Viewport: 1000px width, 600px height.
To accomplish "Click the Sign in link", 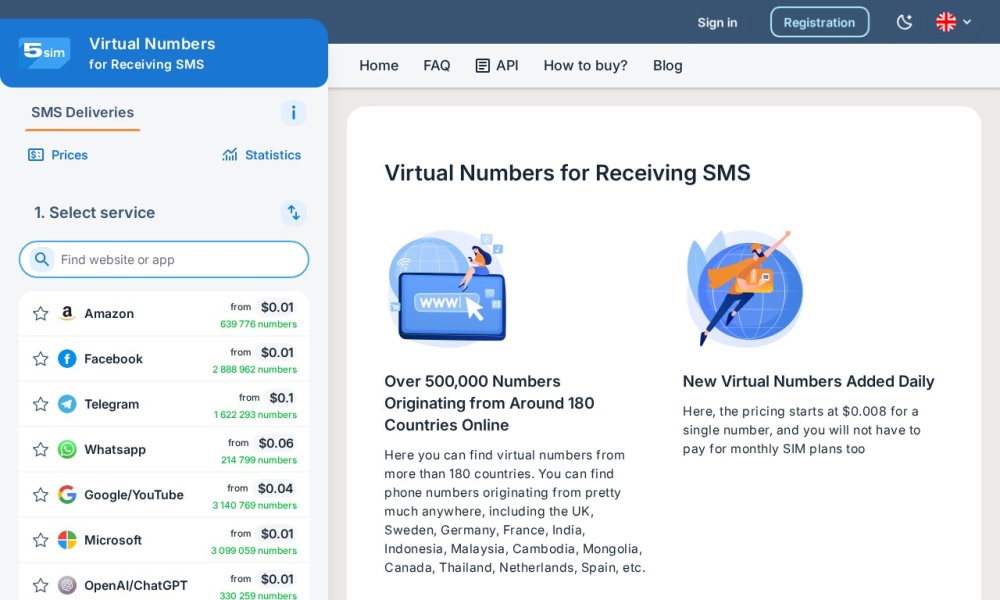I will [717, 22].
